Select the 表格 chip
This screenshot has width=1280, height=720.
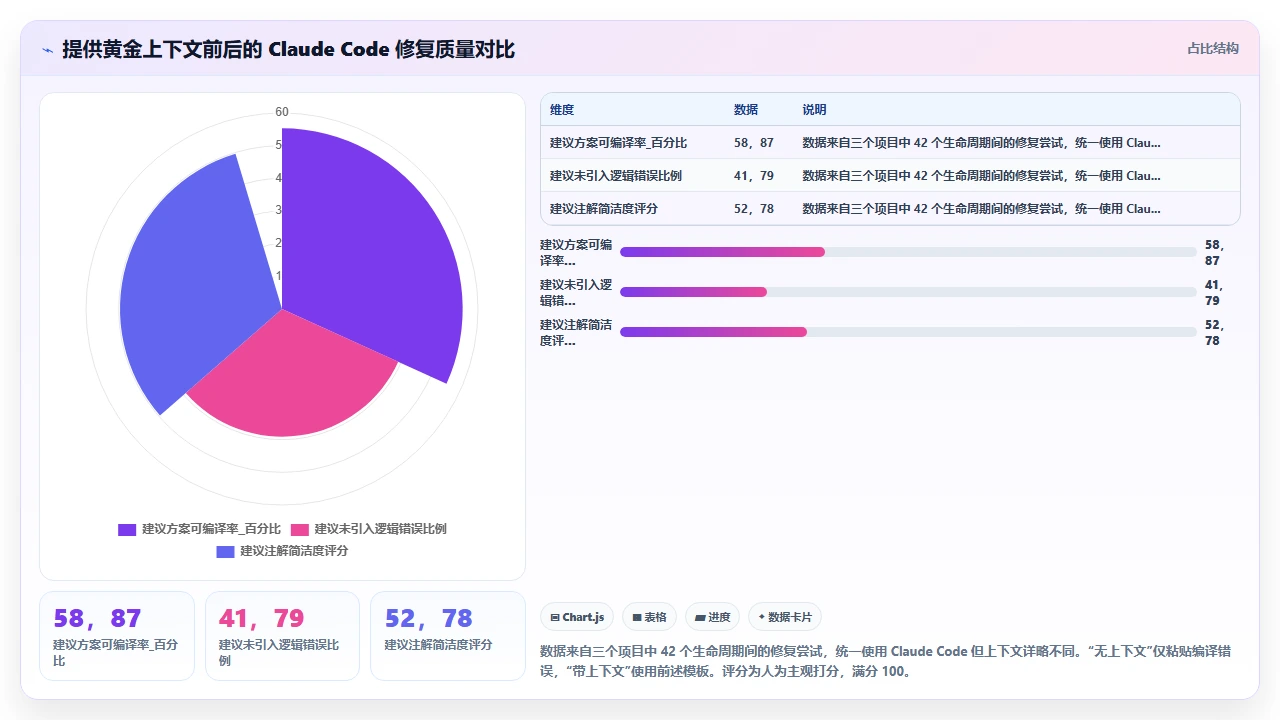650,617
